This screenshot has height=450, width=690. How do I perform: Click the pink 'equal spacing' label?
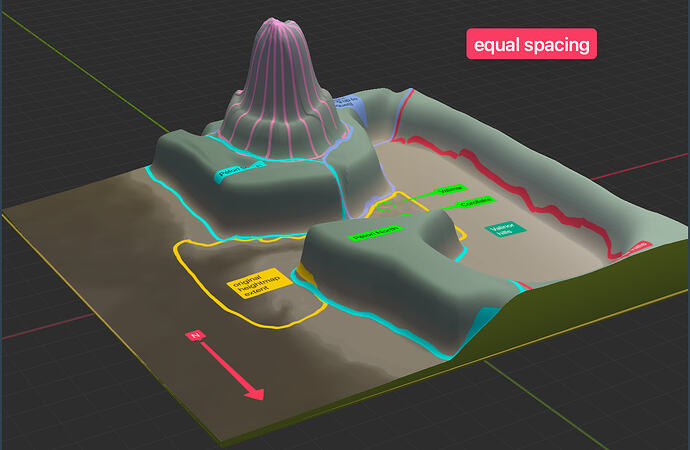click(x=532, y=44)
